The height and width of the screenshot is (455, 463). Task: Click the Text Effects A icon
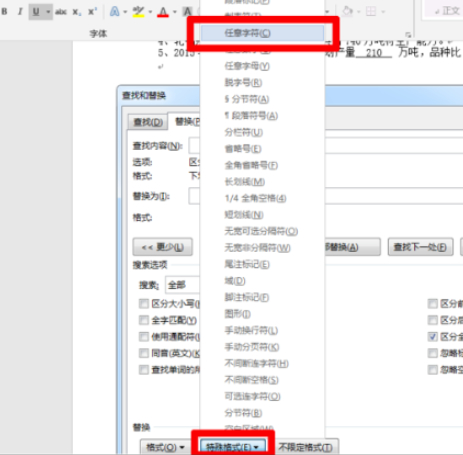(x=115, y=12)
